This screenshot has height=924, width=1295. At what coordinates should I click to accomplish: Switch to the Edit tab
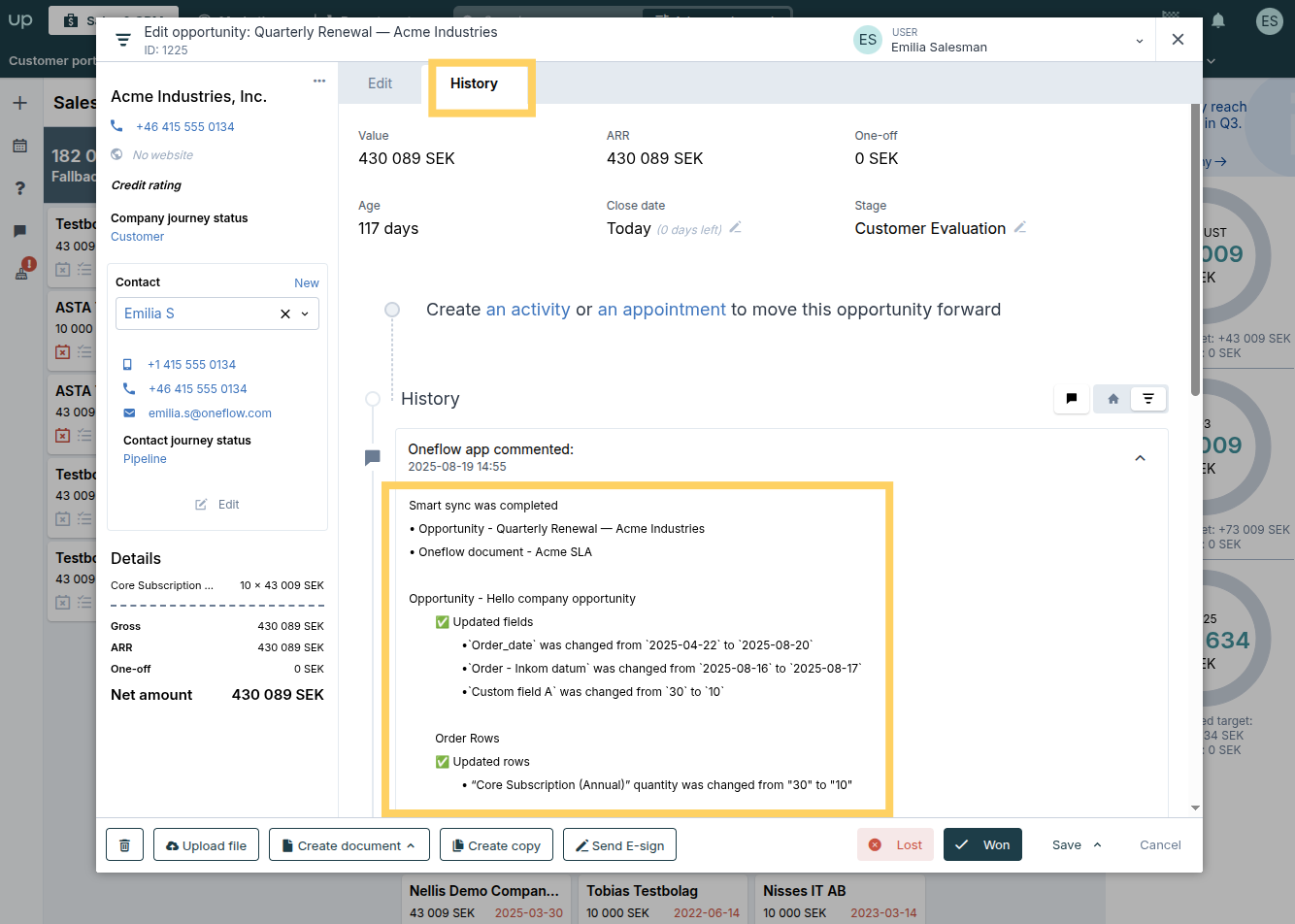pyautogui.click(x=380, y=83)
